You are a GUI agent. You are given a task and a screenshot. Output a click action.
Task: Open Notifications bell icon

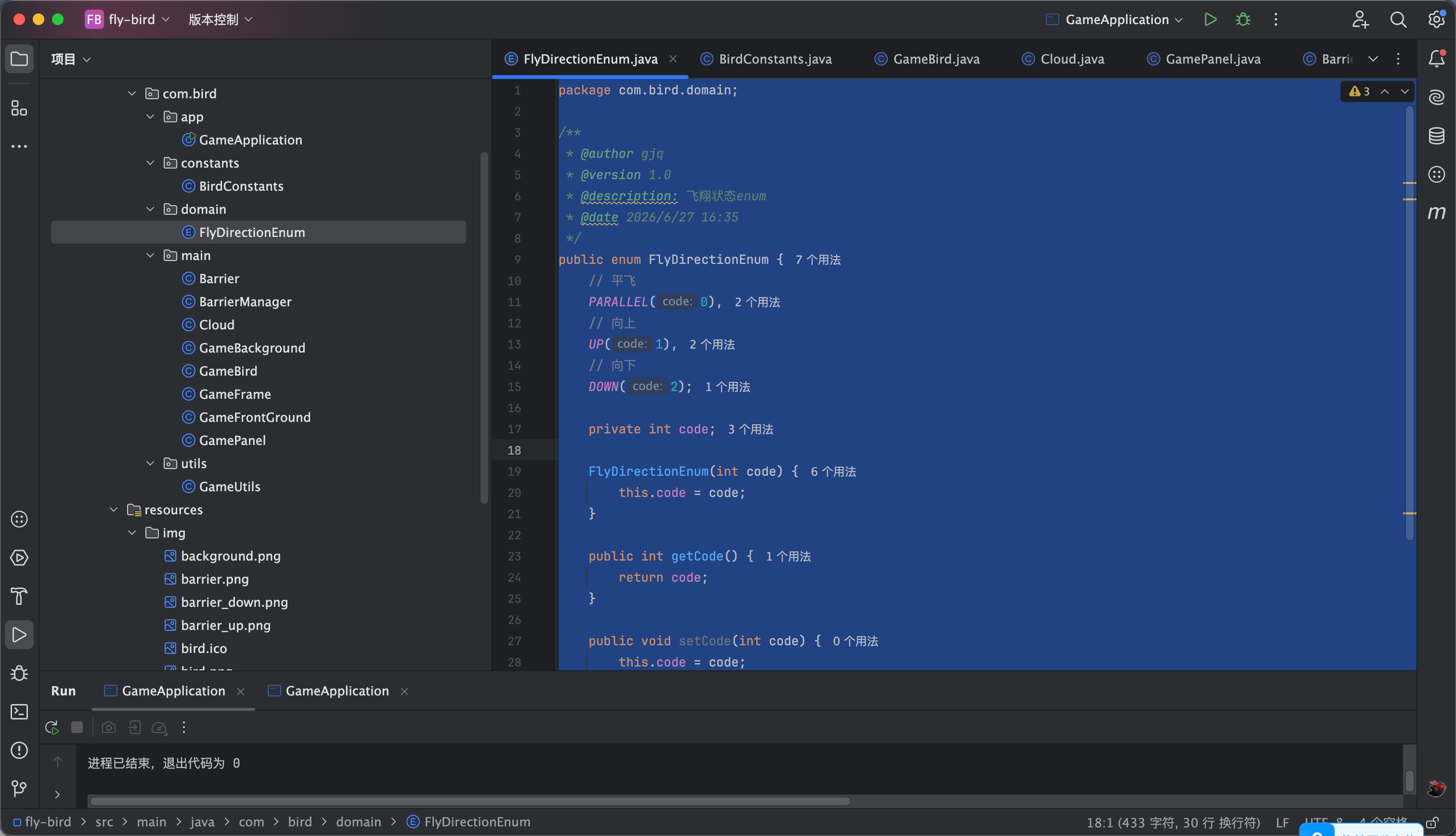(x=1436, y=59)
